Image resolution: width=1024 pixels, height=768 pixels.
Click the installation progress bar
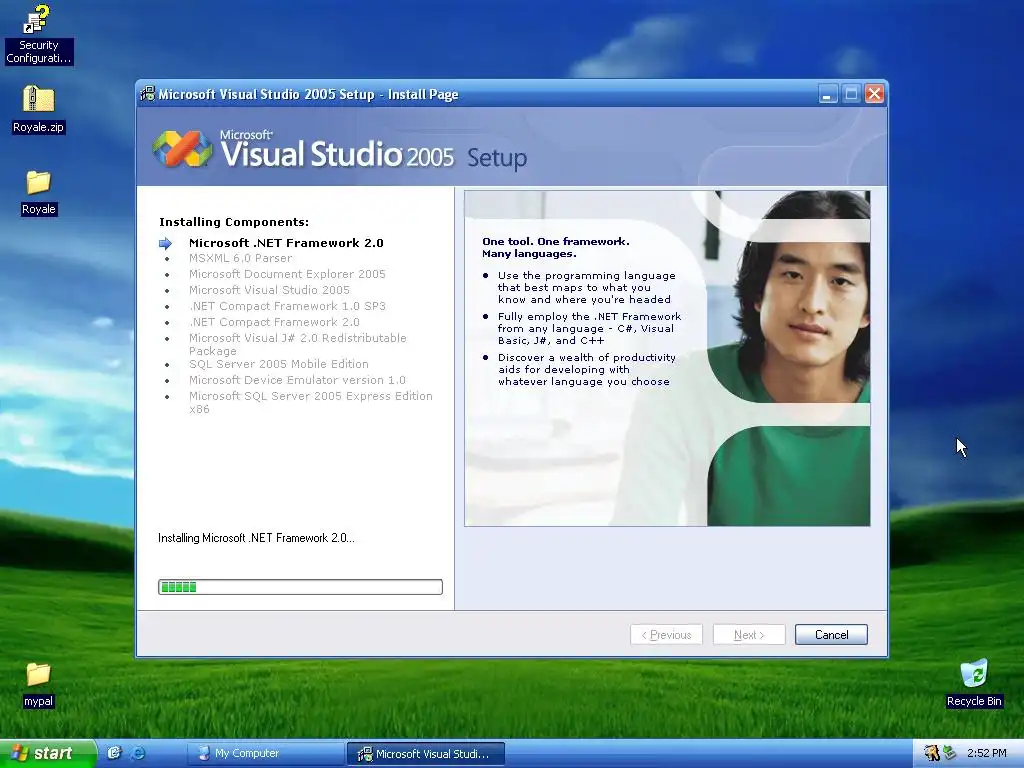click(x=300, y=586)
